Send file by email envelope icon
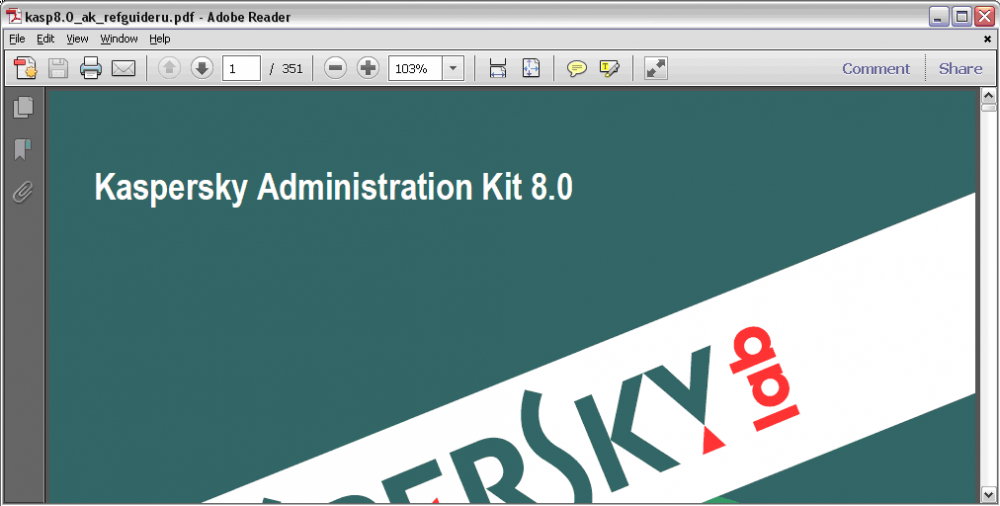The width and height of the screenshot is (1000, 506). click(124, 68)
